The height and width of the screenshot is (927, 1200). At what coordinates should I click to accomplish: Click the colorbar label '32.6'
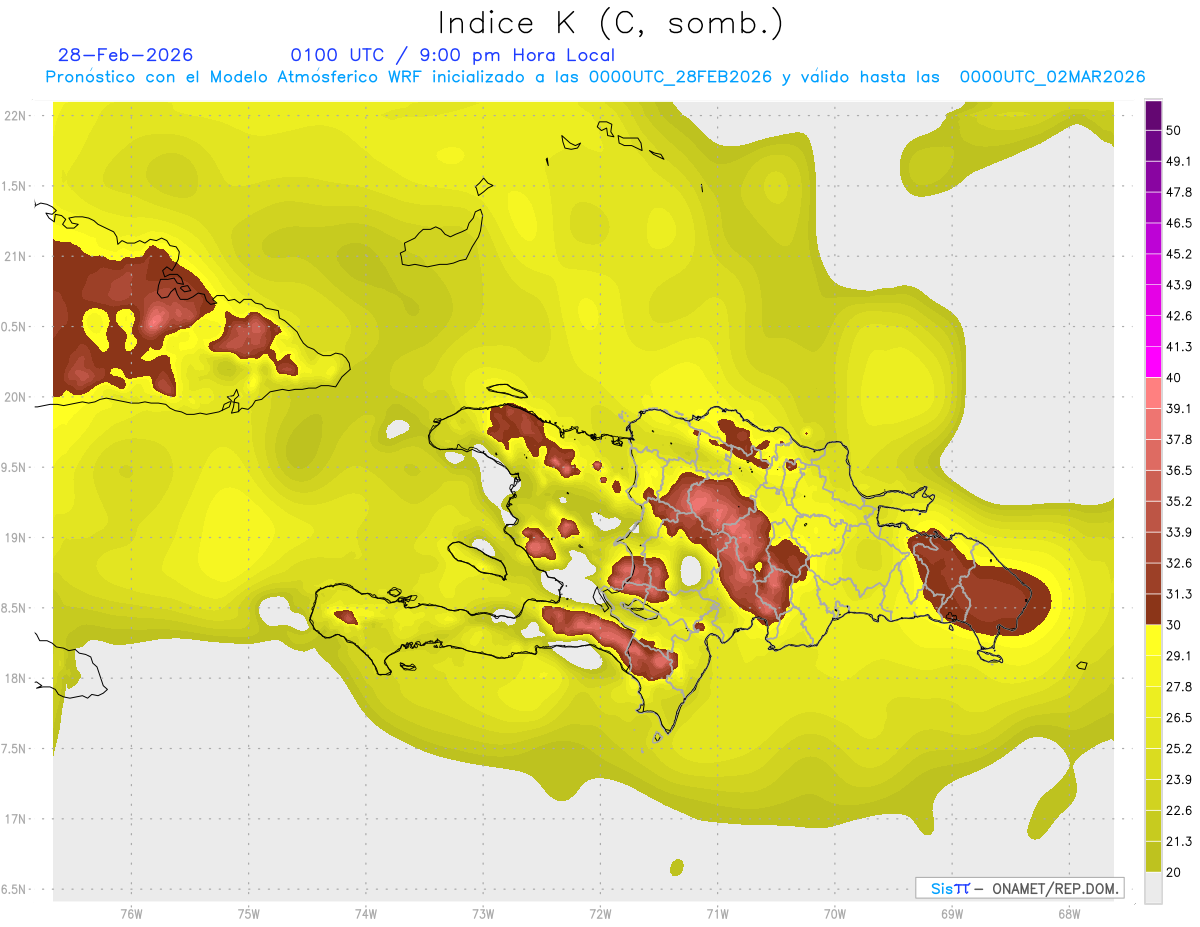(x=1178, y=563)
